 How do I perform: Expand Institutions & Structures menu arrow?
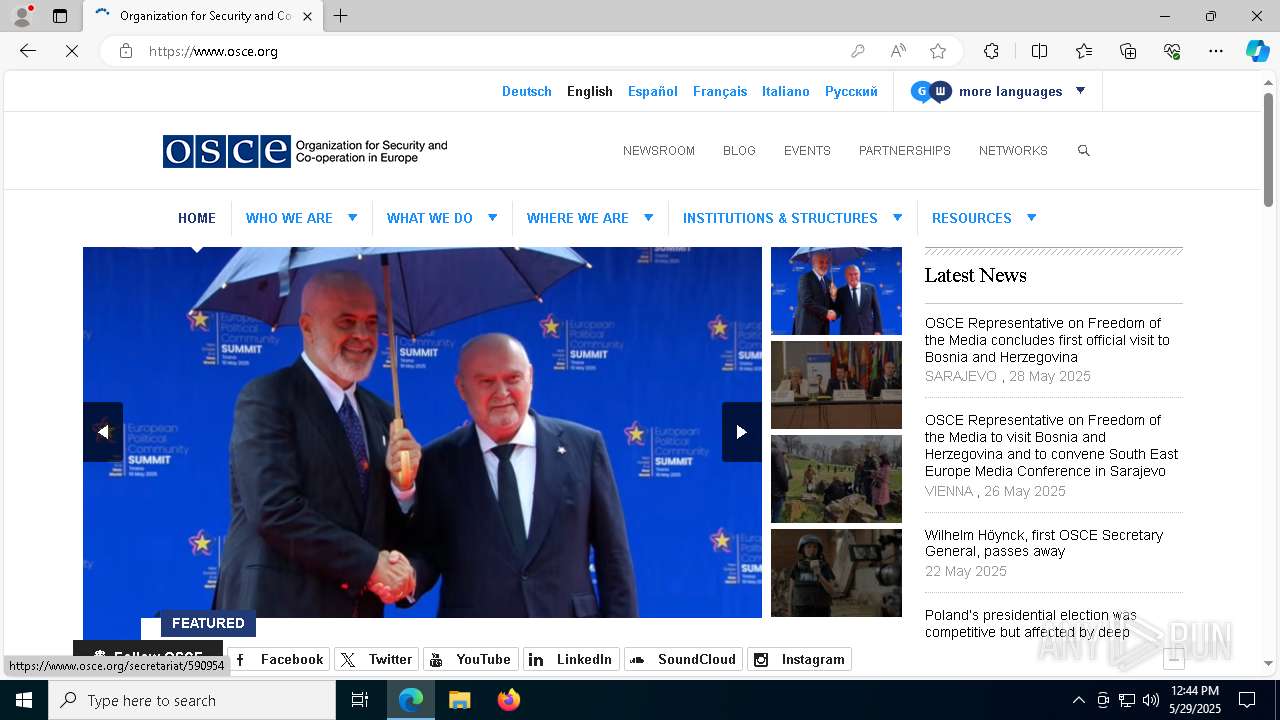coord(897,217)
